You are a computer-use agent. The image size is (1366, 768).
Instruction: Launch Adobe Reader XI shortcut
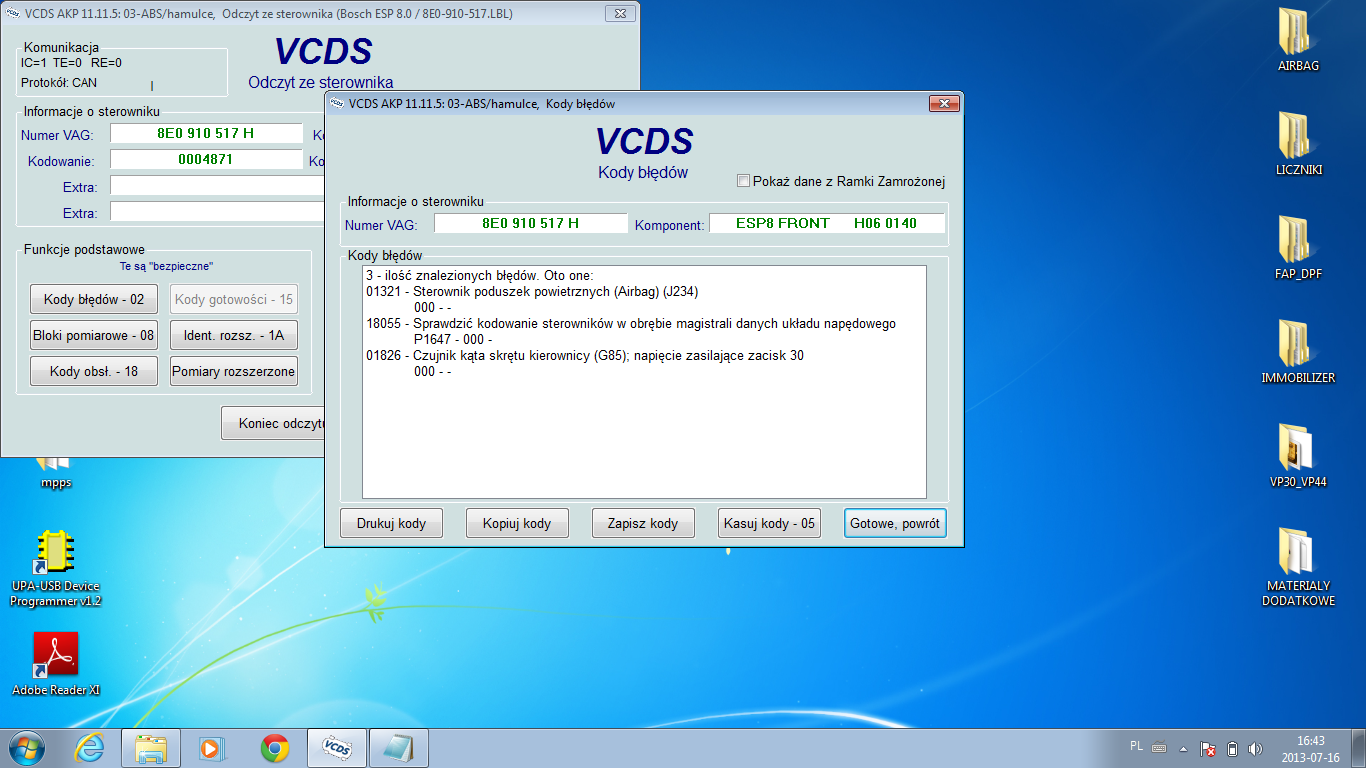56,664
